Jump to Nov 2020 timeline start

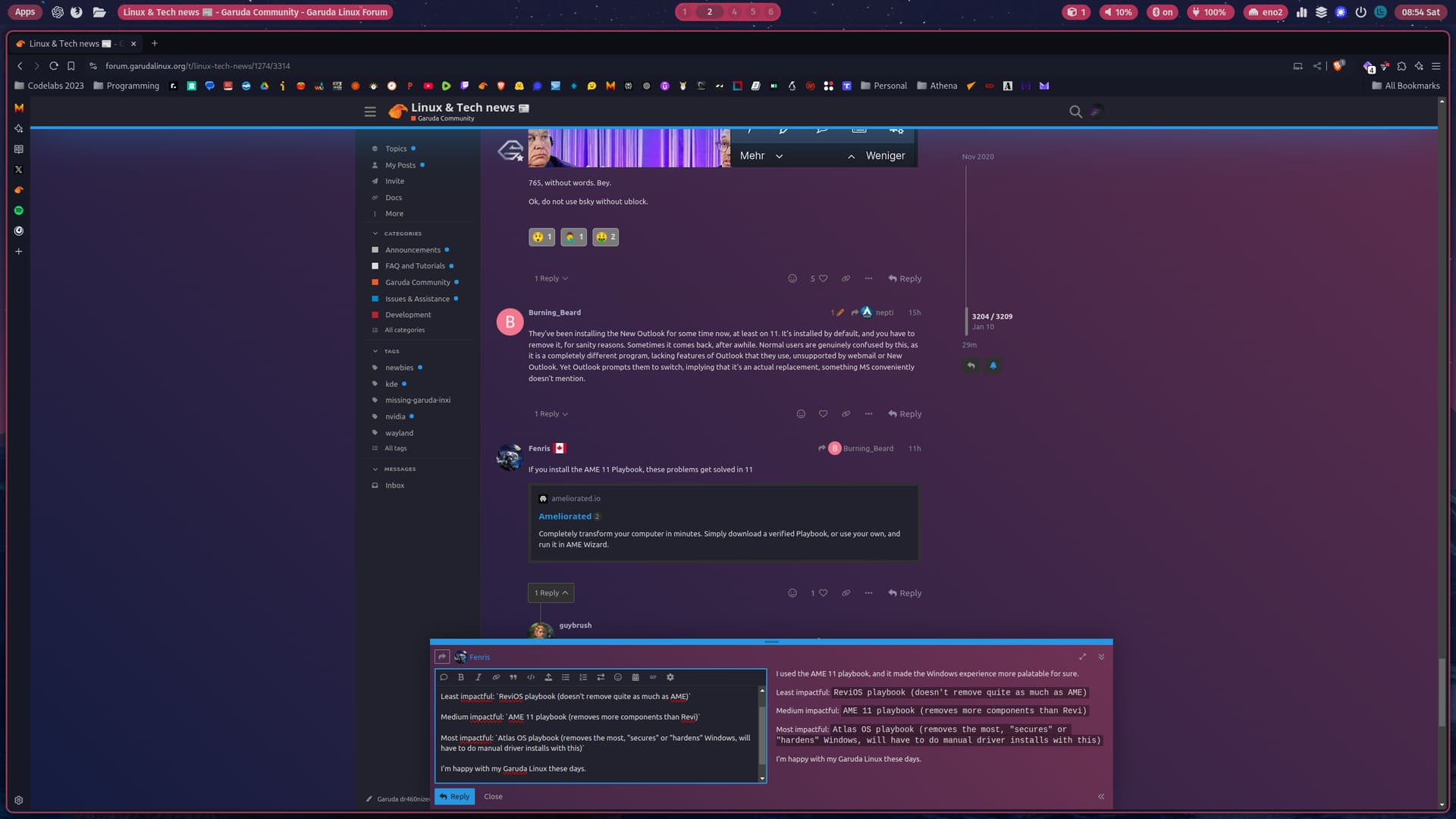pyautogui.click(x=977, y=157)
